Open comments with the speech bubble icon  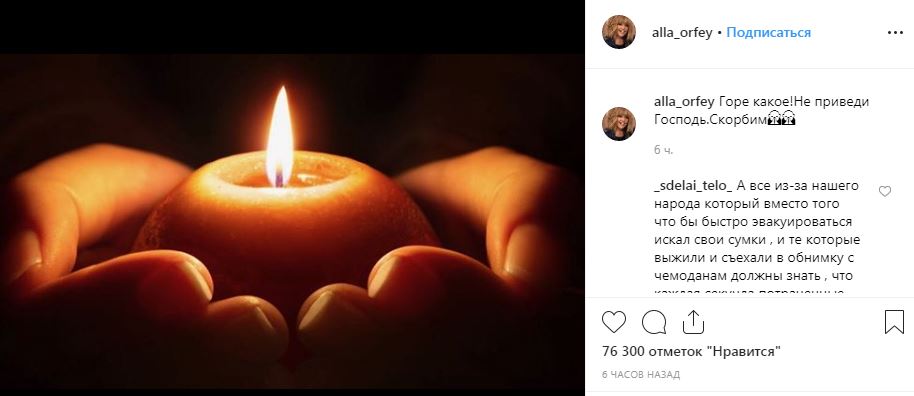654,322
